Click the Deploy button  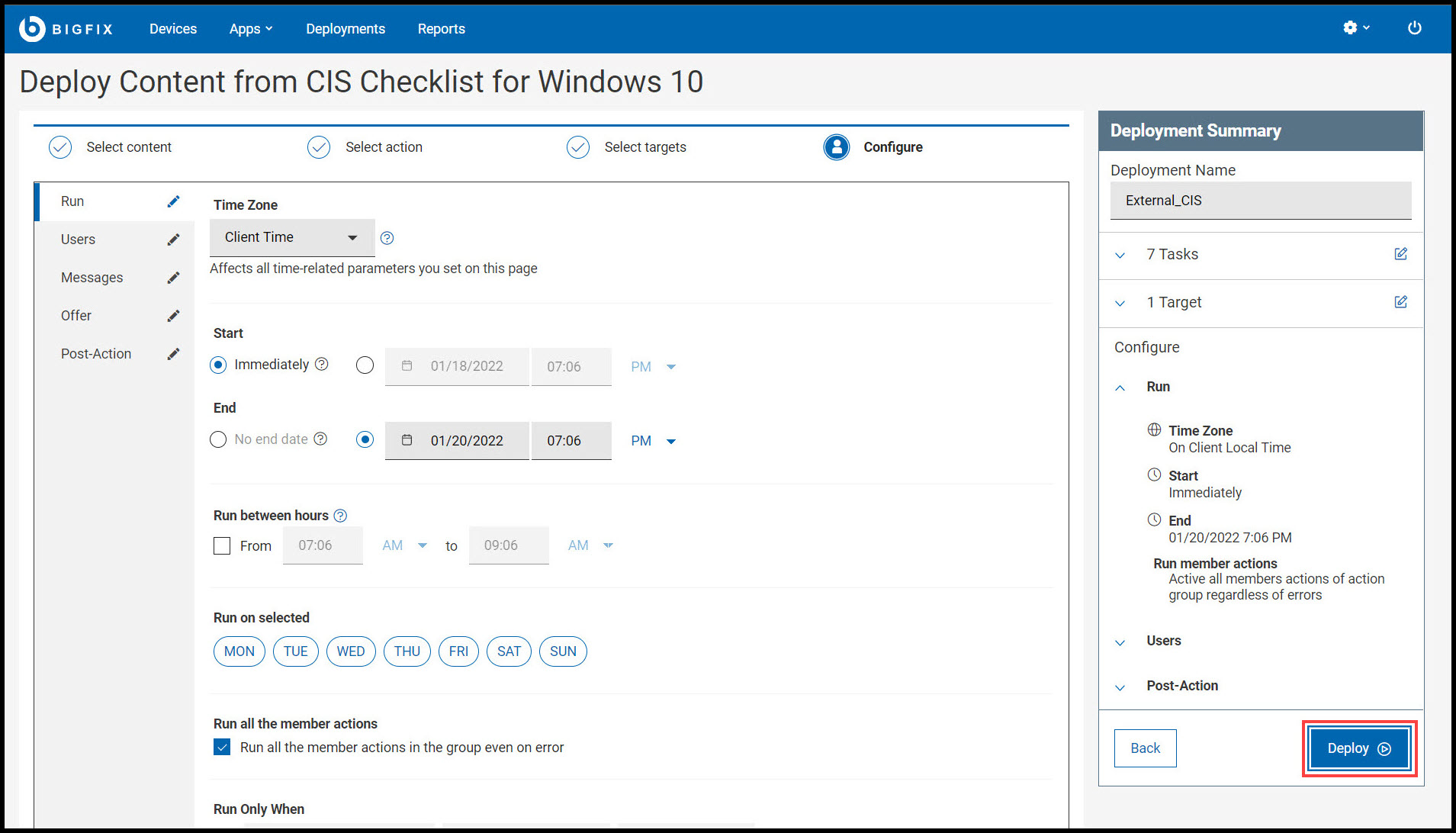click(x=1358, y=748)
